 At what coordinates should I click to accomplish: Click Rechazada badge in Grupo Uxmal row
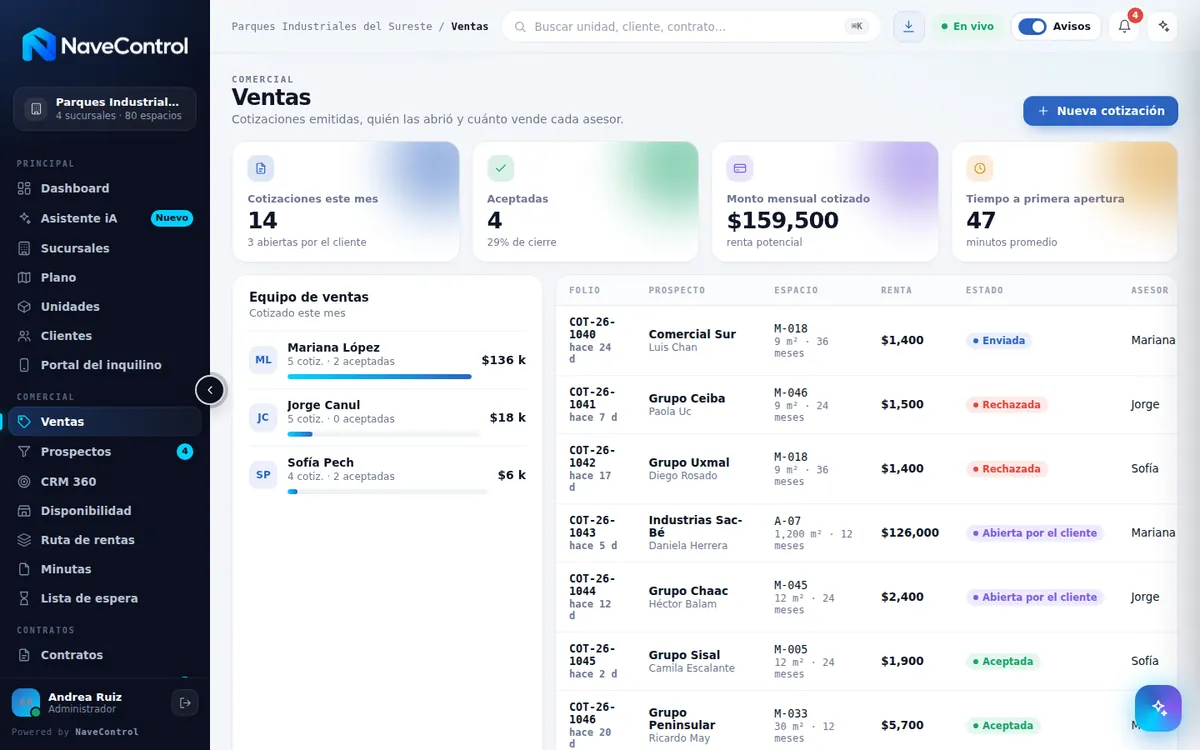pos(1007,469)
